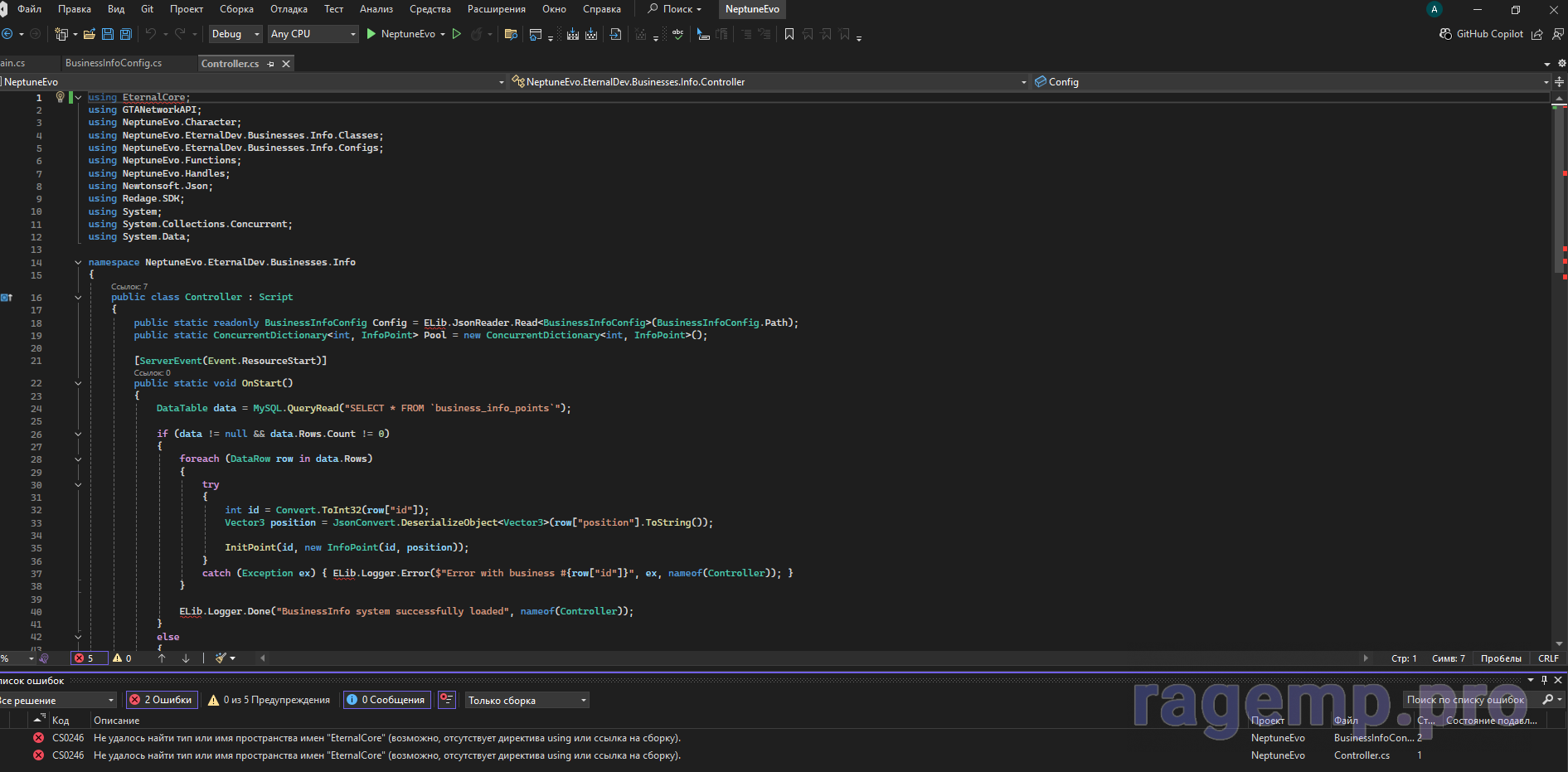Image resolution: width=1568 pixels, height=772 pixels.
Task: Open the Сборка menu
Action: point(237,9)
